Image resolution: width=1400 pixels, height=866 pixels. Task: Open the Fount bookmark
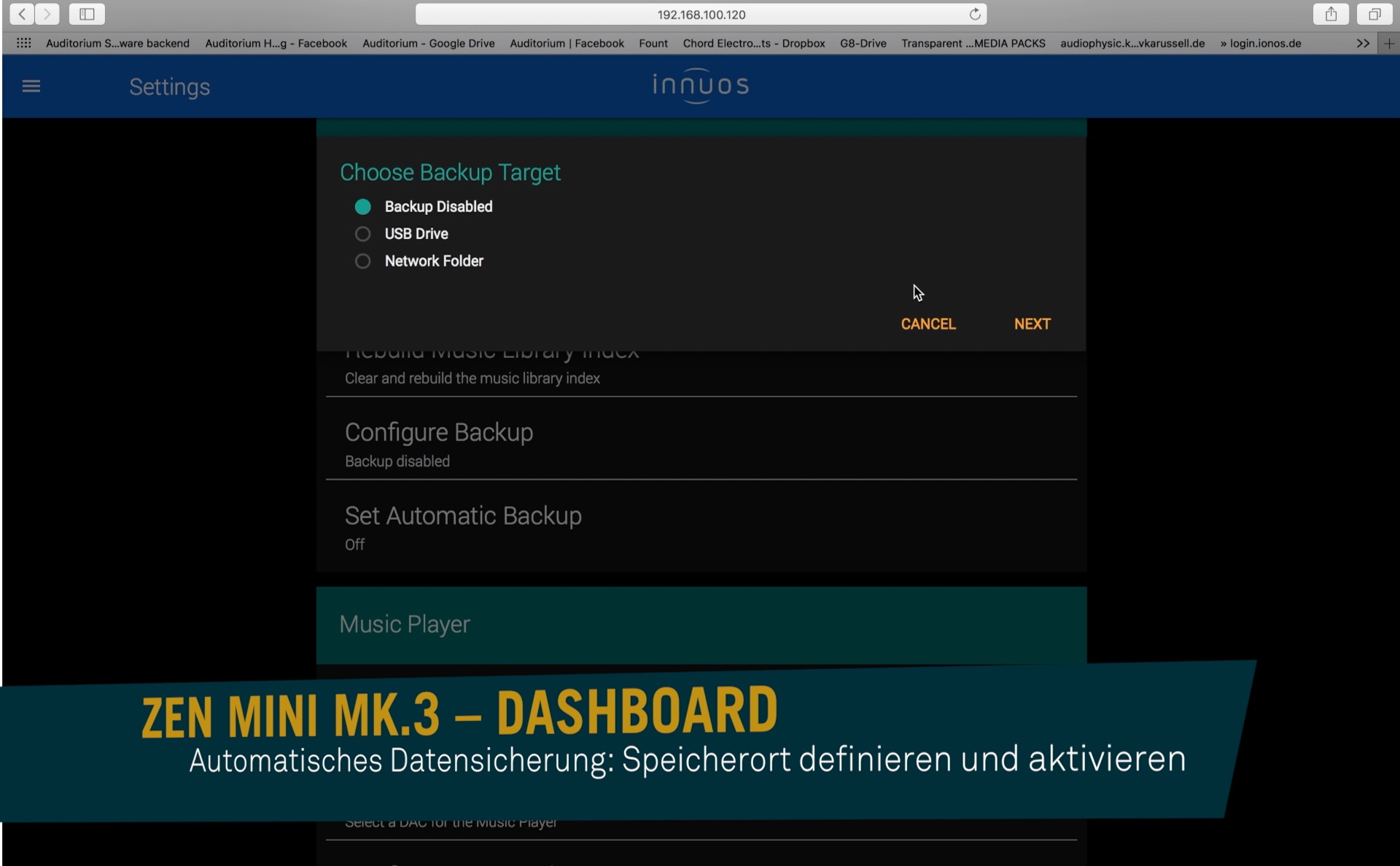(x=653, y=43)
